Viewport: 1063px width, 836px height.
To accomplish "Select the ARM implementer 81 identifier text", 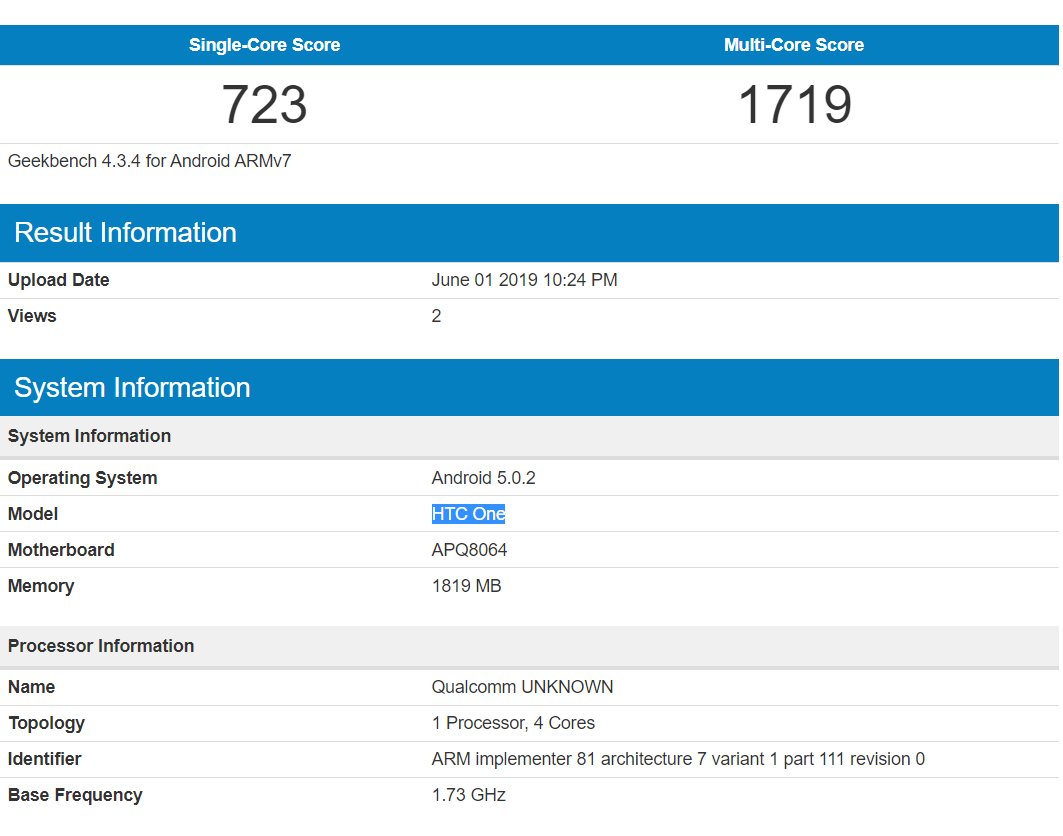I will click(x=678, y=759).
